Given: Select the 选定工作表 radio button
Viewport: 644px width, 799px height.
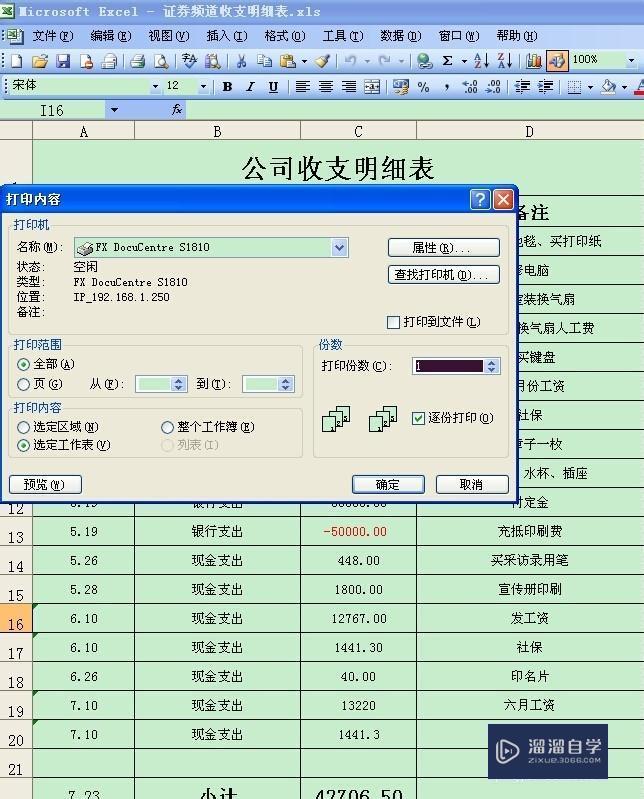Looking at the screenshot, I should 23,445.
